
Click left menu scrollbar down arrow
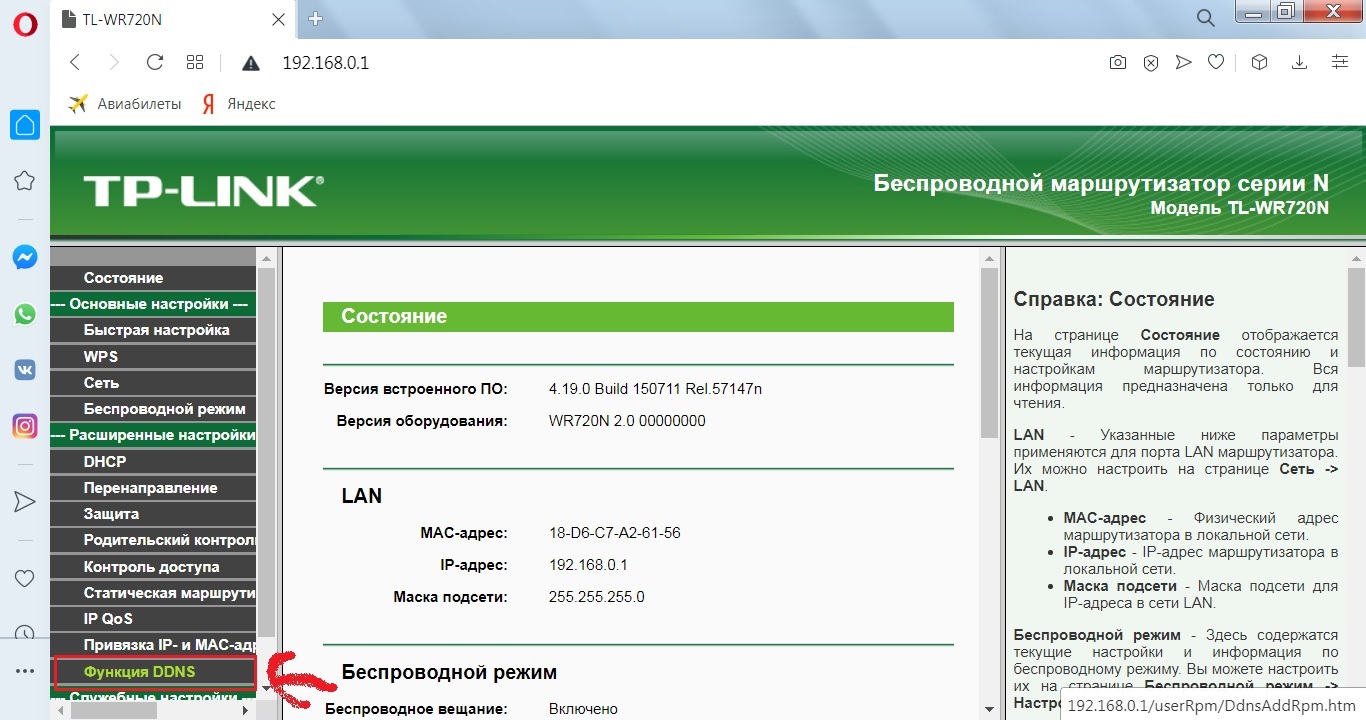266,688
